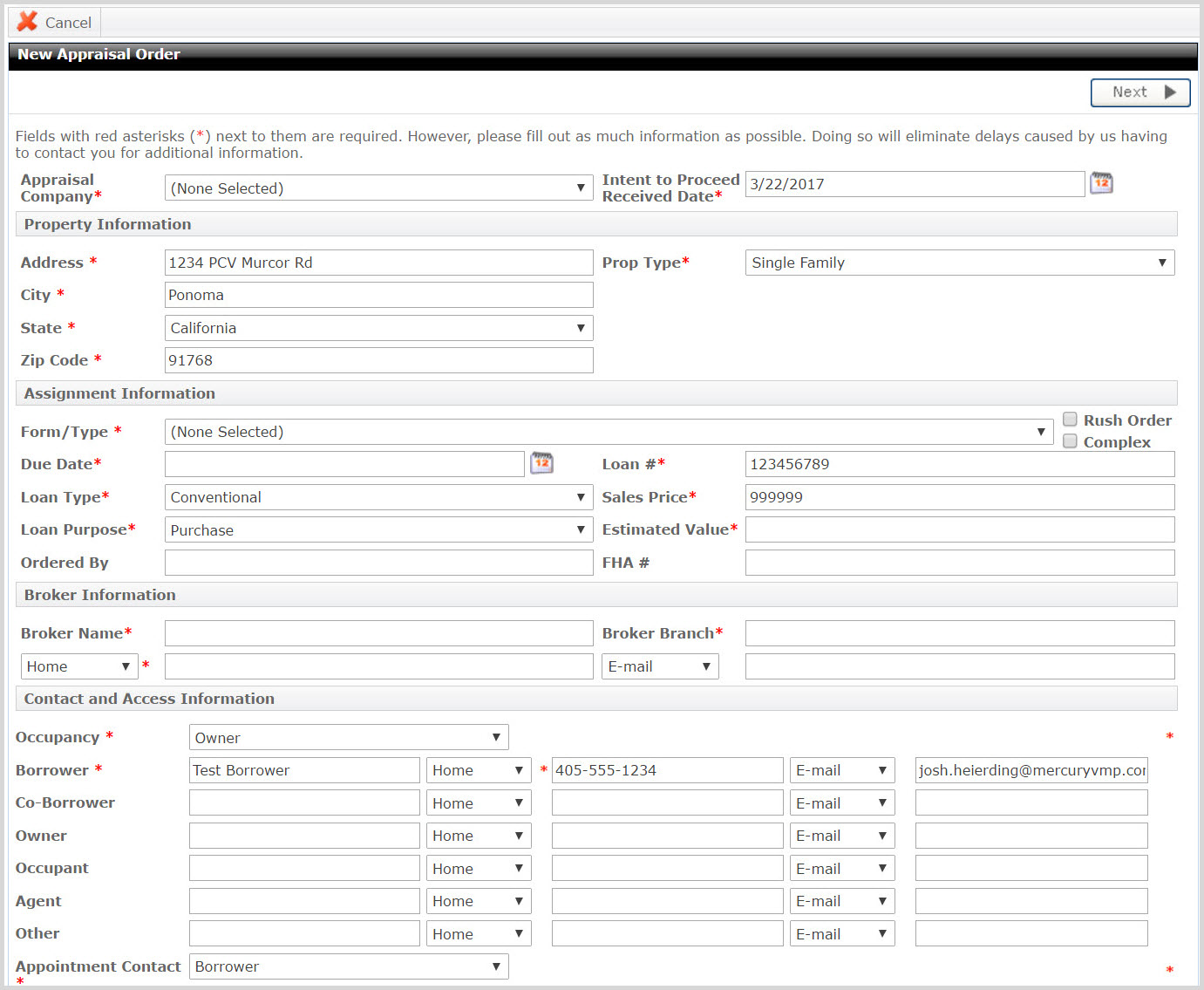
Task: Tick the Complex checkbox
Action: pyautogui.click(x=1070, y=441)
